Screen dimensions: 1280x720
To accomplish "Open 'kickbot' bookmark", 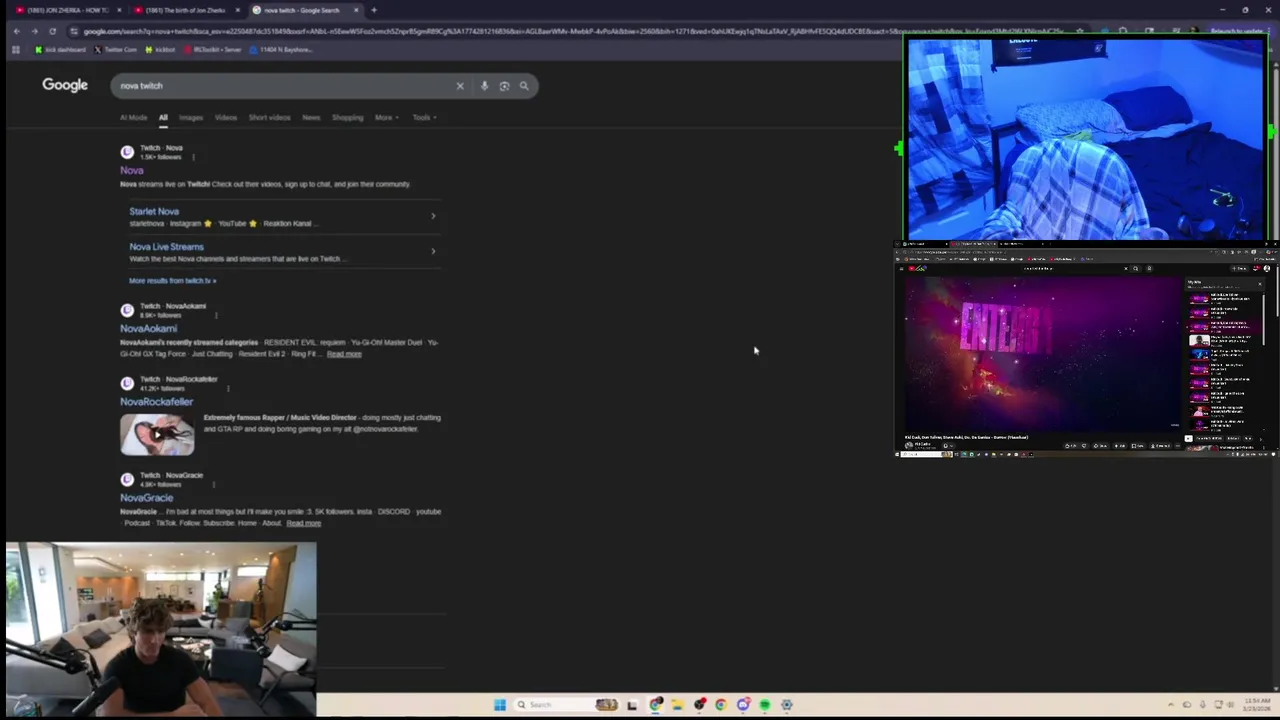I will (160, 49).
